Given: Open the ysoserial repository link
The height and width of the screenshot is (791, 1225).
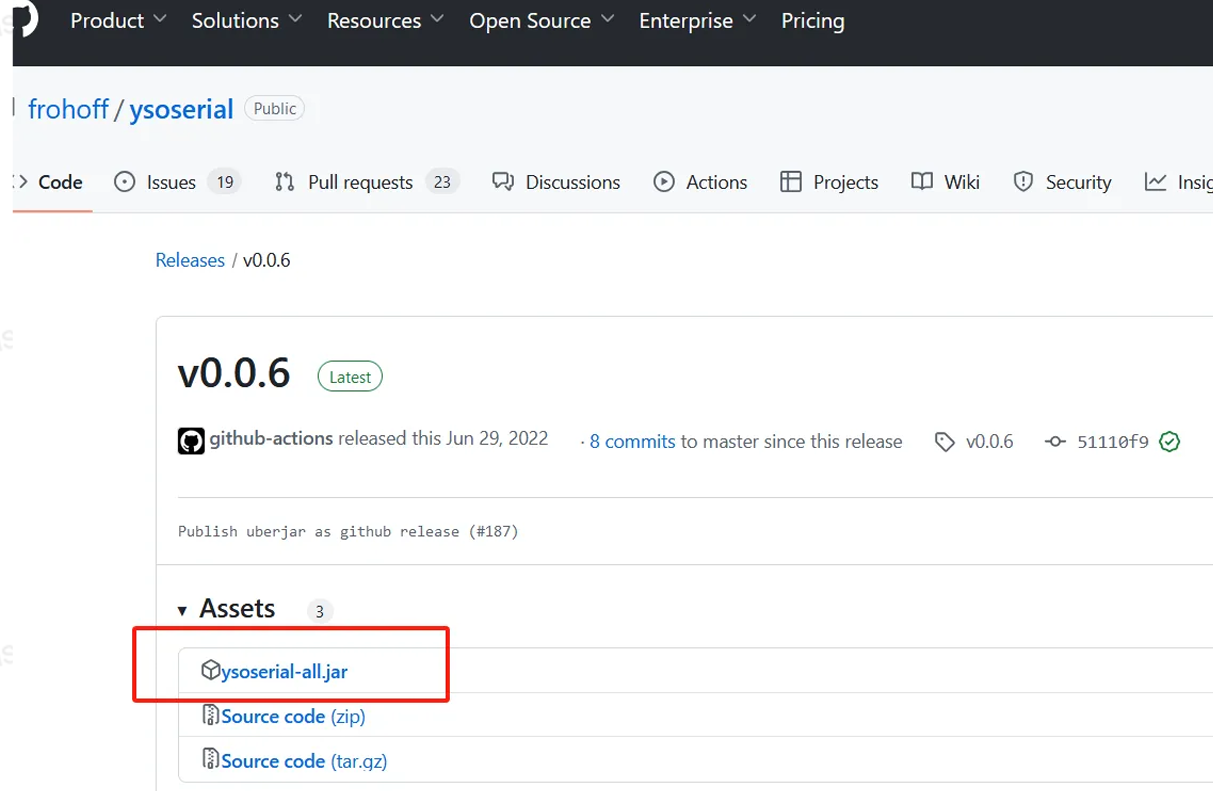Looking at the screenshot, I should click(181, 109).
